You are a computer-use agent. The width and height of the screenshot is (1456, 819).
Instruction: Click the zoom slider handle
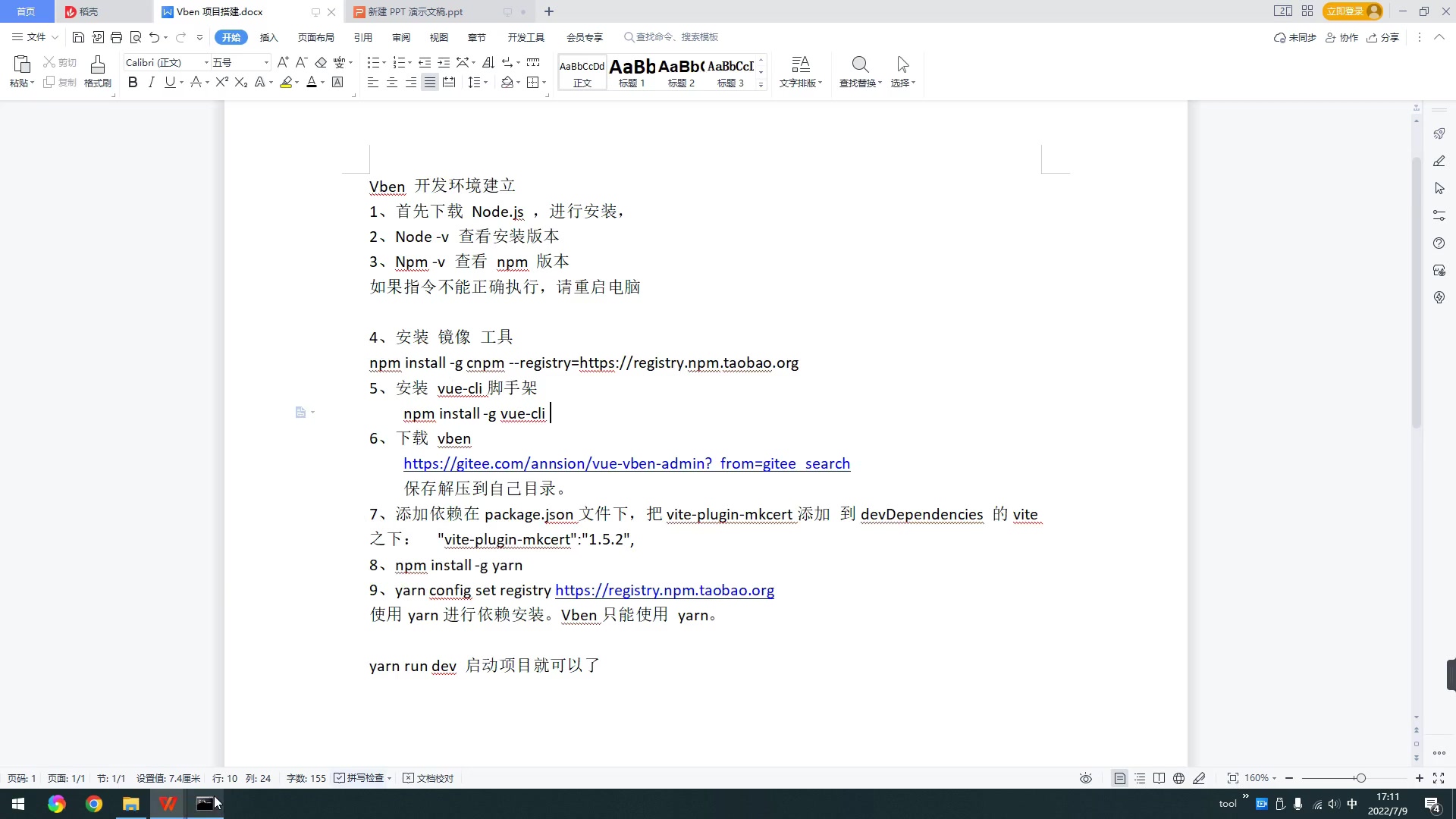(1361, 778)
